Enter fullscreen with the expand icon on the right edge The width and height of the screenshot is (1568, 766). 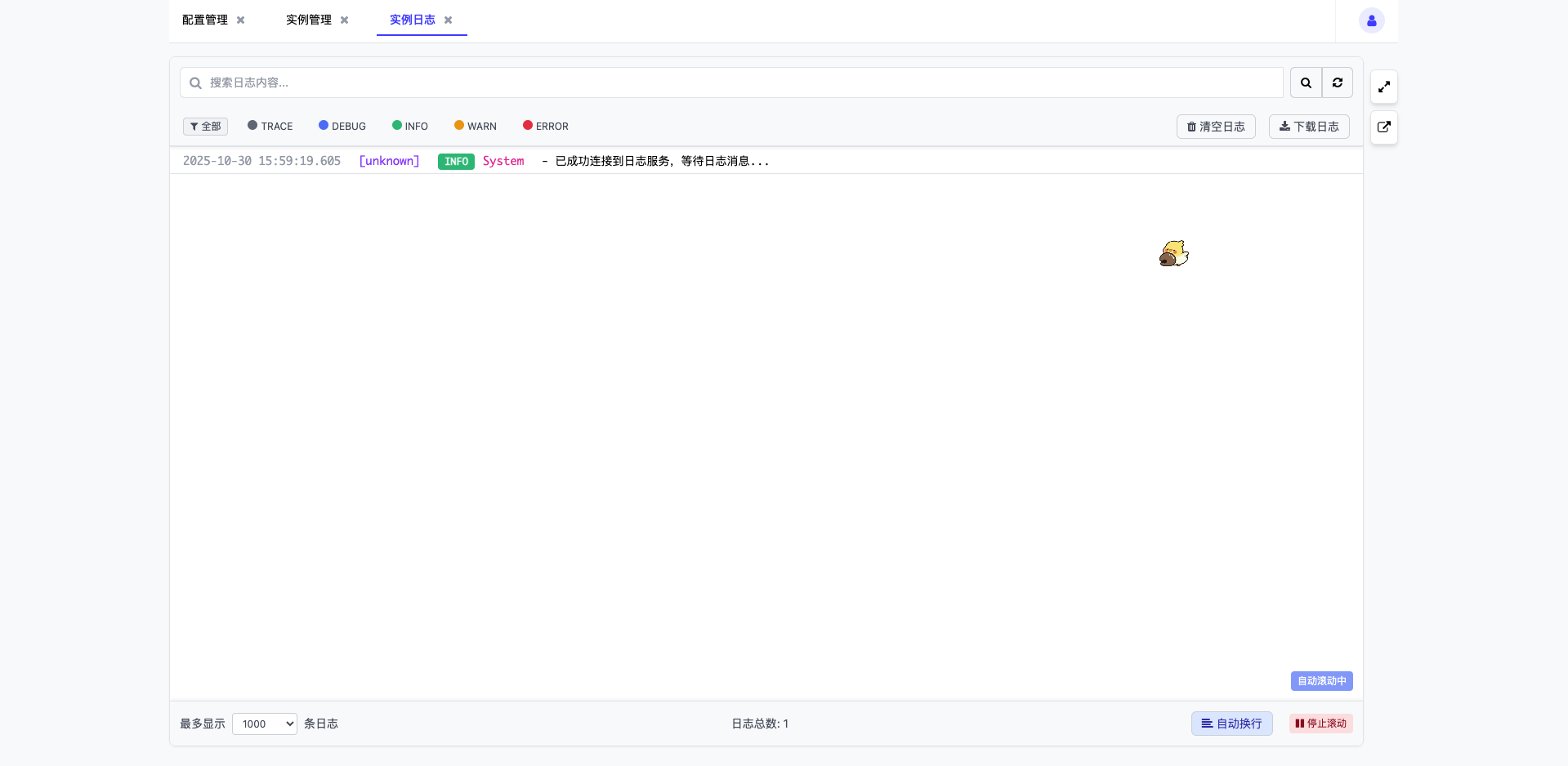1384,87
